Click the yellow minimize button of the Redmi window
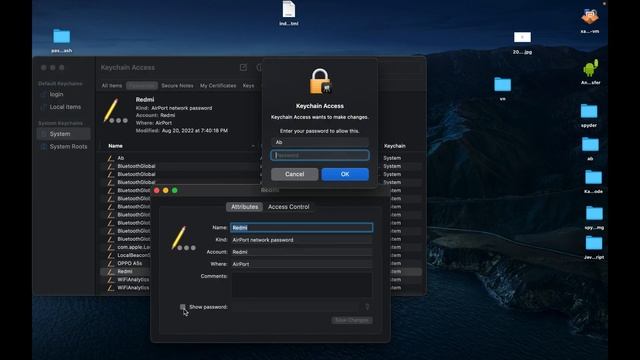The height and width of the screenshot is (360, 640). 166,191
